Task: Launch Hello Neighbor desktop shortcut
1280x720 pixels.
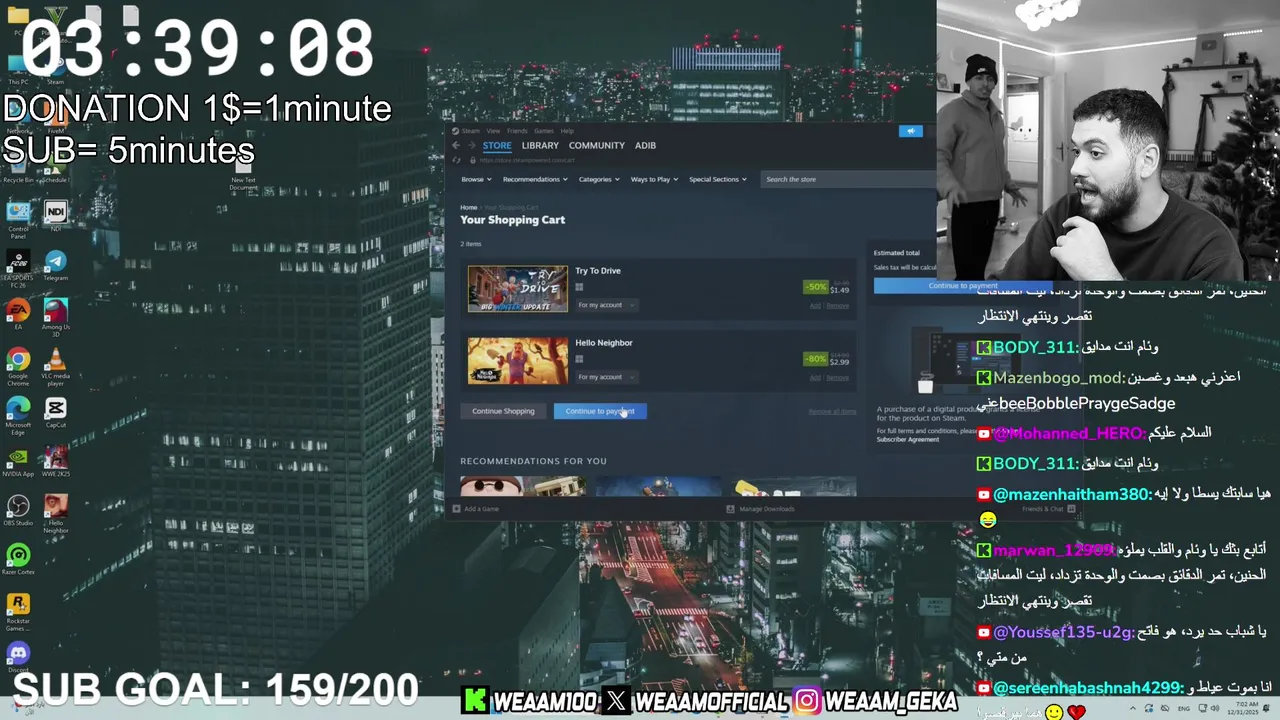Action: (x=56, y=514)
